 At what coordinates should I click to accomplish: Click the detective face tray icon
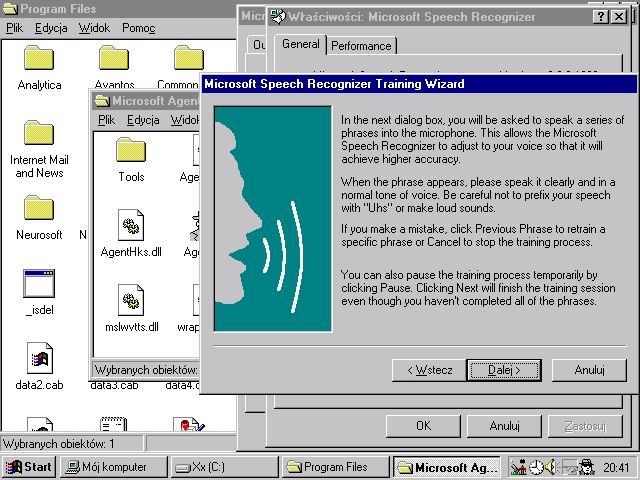click(587, 467)
